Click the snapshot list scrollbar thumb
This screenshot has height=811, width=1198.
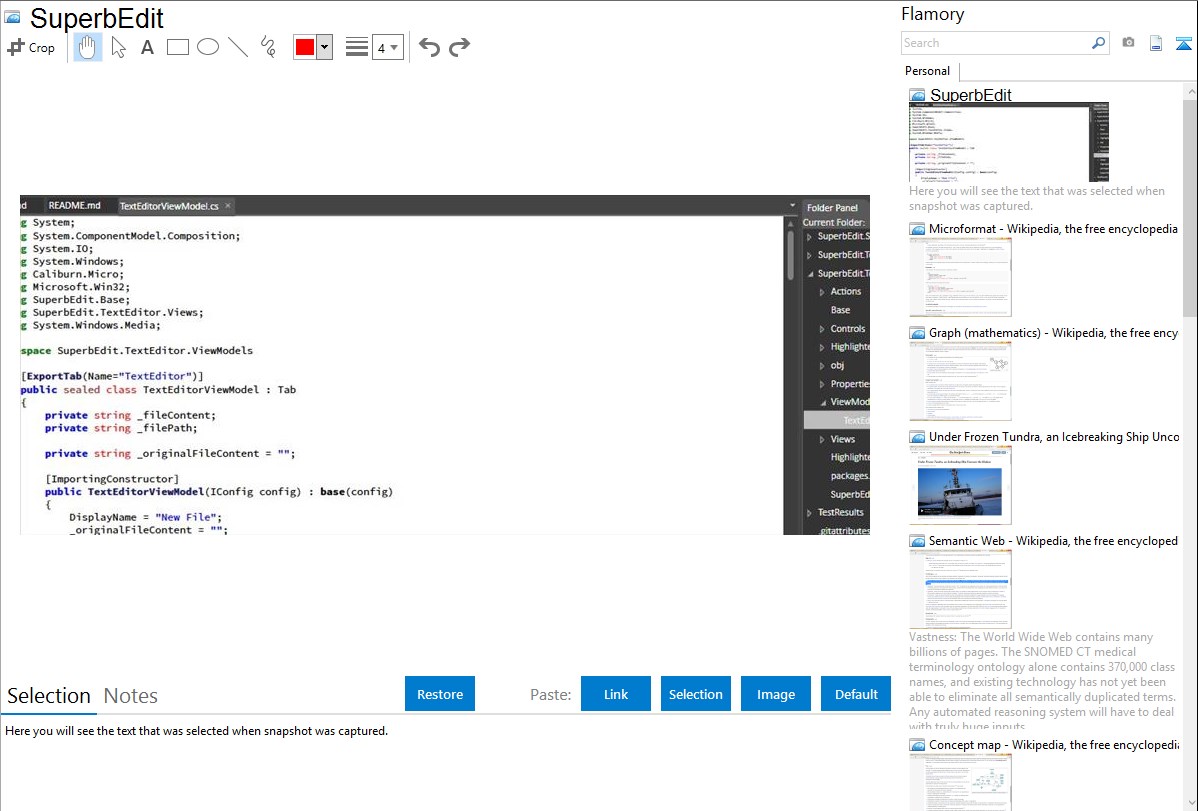[1190, 207]
